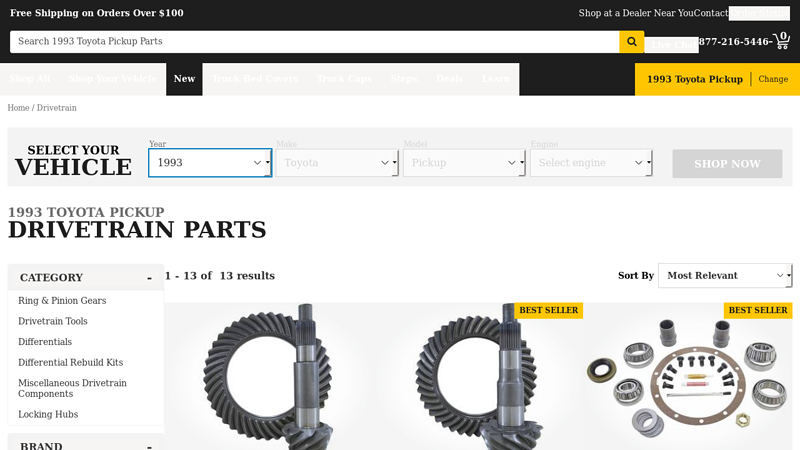Viewport: 800px width, 450px height.
Task: Open the New menu tab
Action: (x=184, y=79)
